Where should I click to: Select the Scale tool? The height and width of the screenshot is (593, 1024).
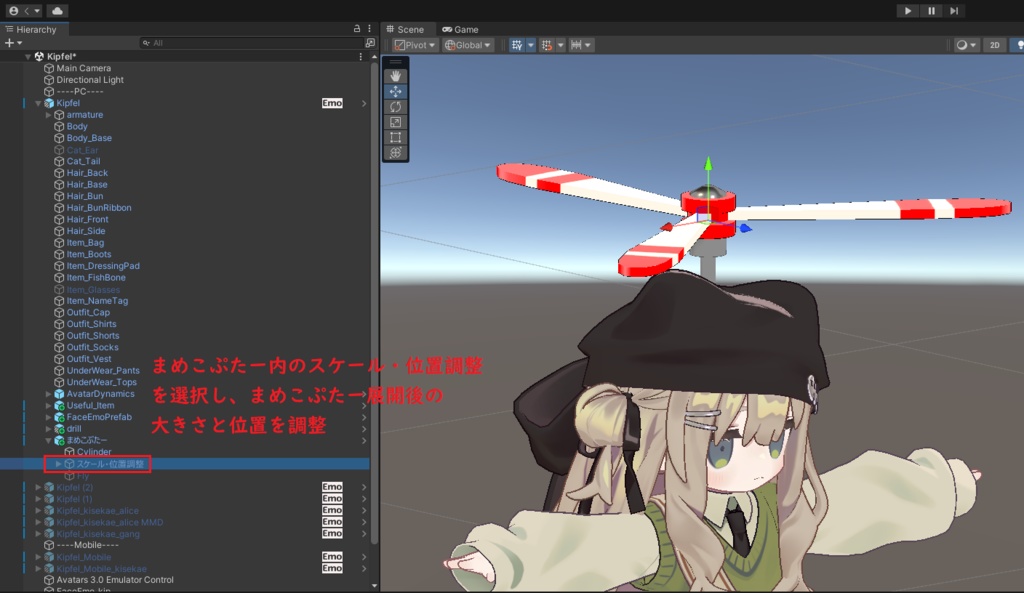[396, 123]
